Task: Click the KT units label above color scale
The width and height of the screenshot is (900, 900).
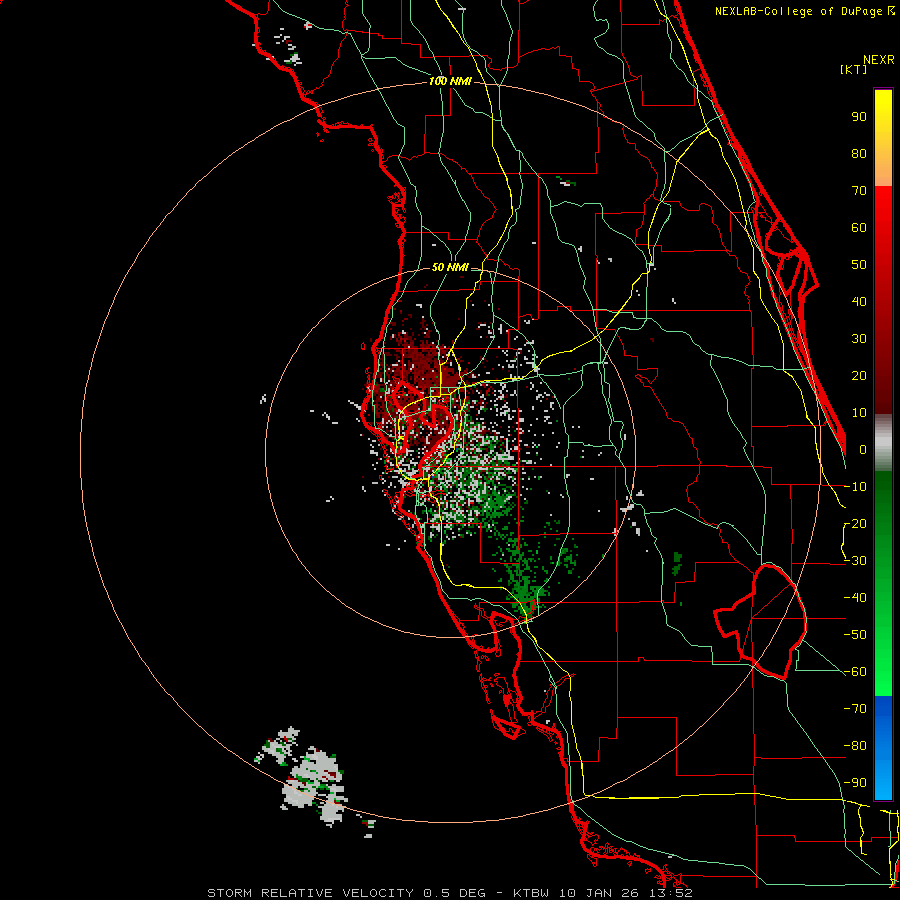Action: point(853,69)
